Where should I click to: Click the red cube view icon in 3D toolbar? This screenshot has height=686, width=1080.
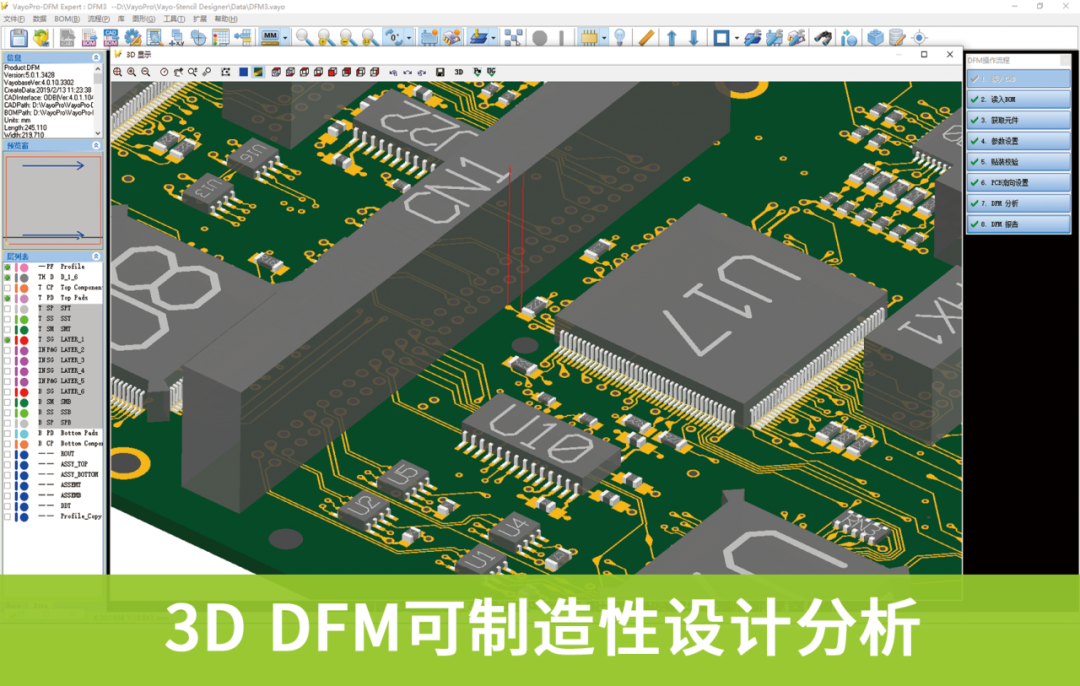332,72
